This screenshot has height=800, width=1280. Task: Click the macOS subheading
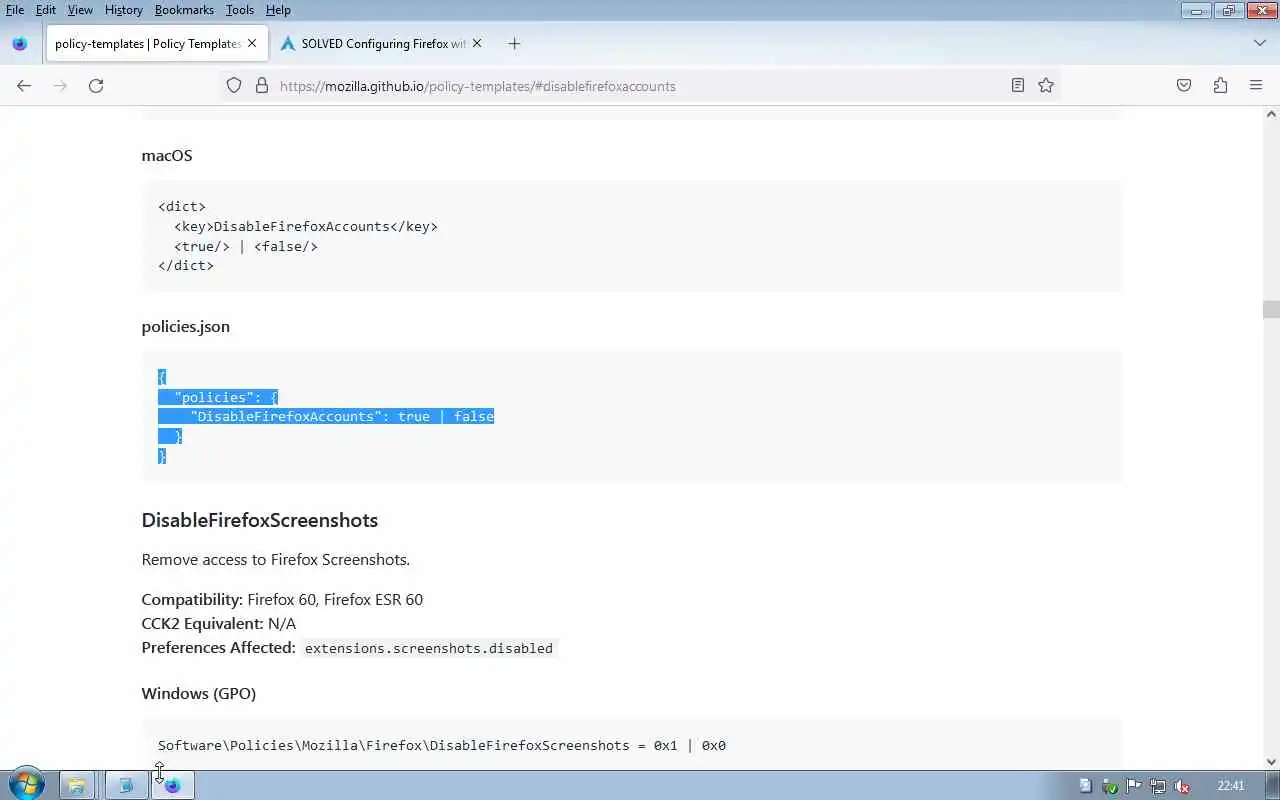[x=167, y=155]
